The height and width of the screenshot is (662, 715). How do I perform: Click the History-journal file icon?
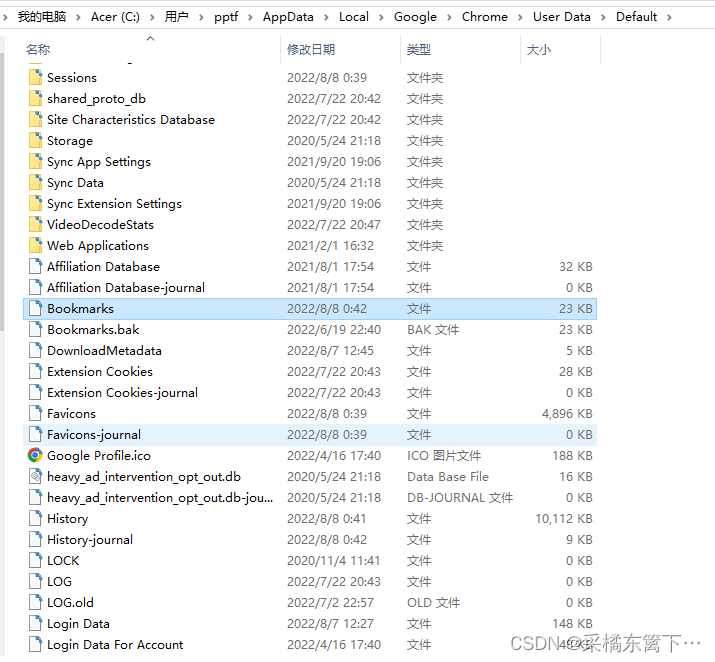(35, 539)
